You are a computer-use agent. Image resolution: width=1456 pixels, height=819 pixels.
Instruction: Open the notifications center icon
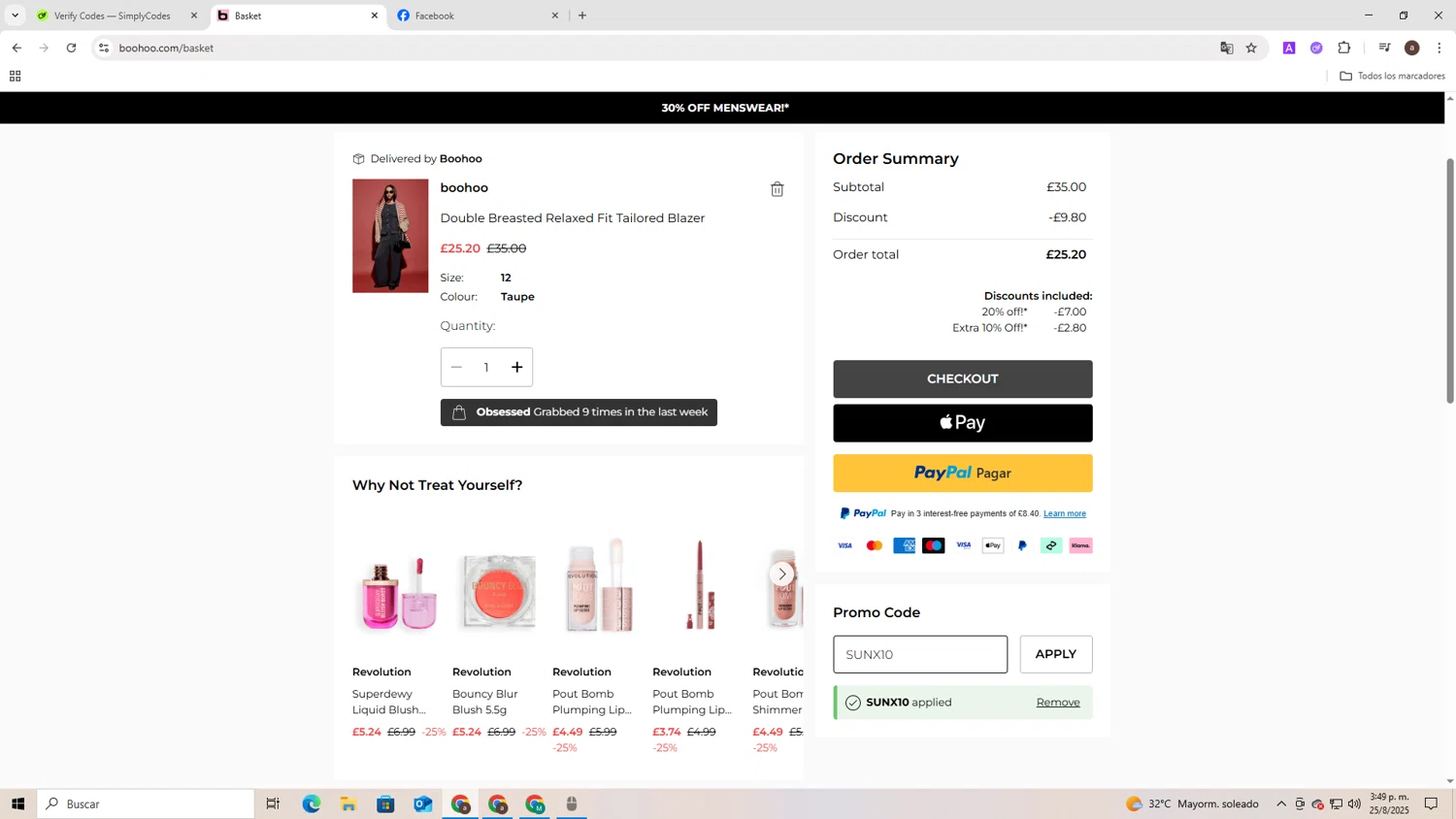tap(1431, 803)
